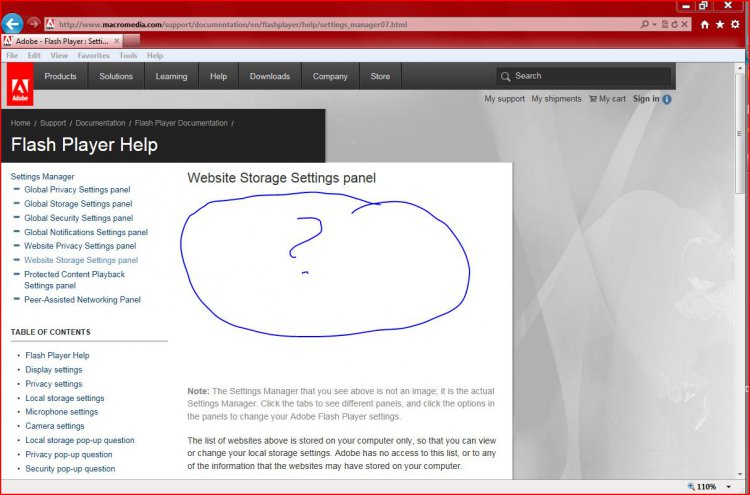Open Local storage settings contents link
This screenshot has height=495, width=750.
(x=65, y=398)
